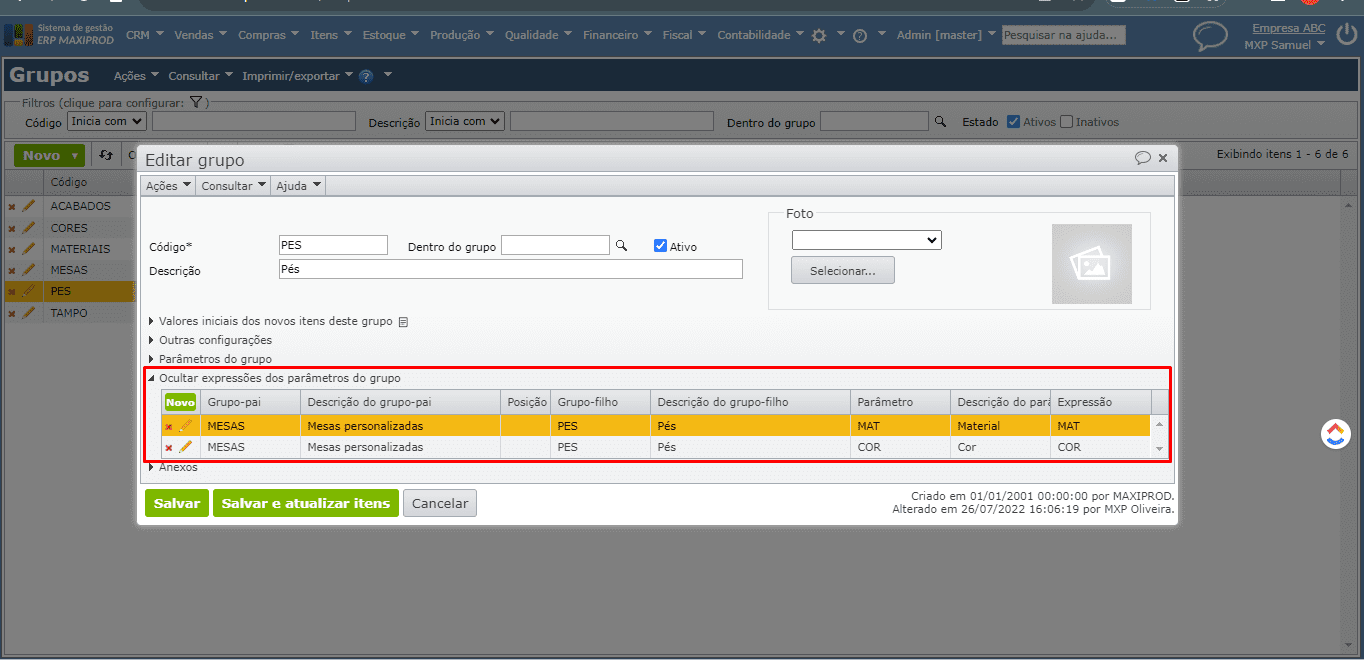Toggle the Ativo checkbox in dialog

[x=660, y=246]
